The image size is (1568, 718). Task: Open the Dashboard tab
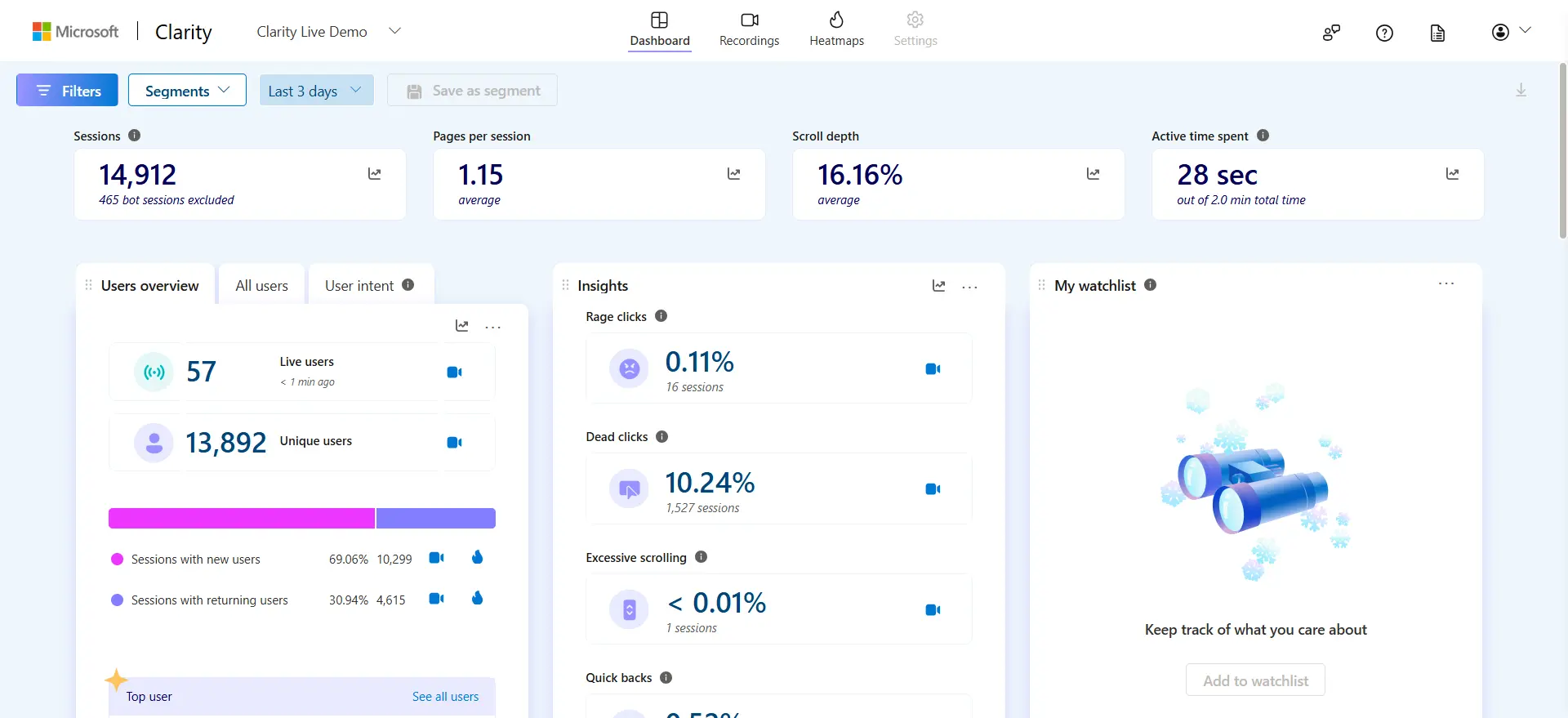tap(660, 30)
